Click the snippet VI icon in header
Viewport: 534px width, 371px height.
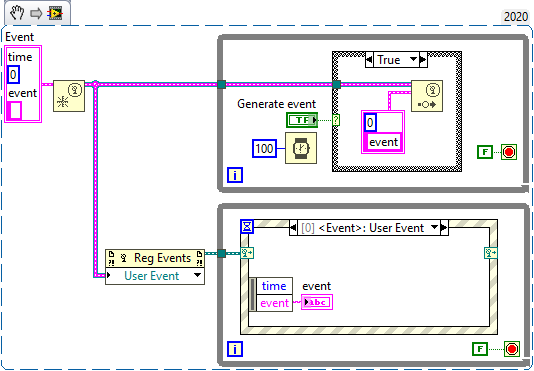pyautogui.click(x=56, y=13)
